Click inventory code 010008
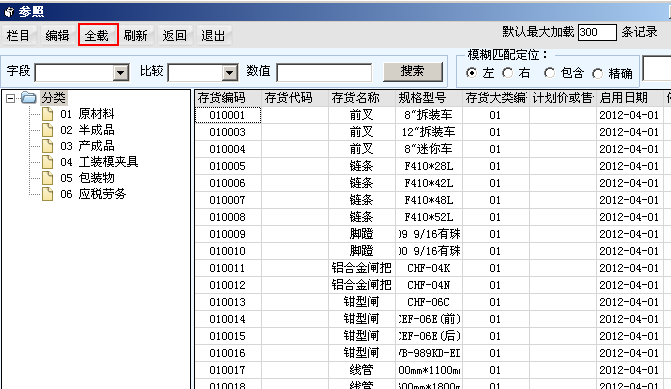Viewport: 671px width, 389px height. coord(228,217)
